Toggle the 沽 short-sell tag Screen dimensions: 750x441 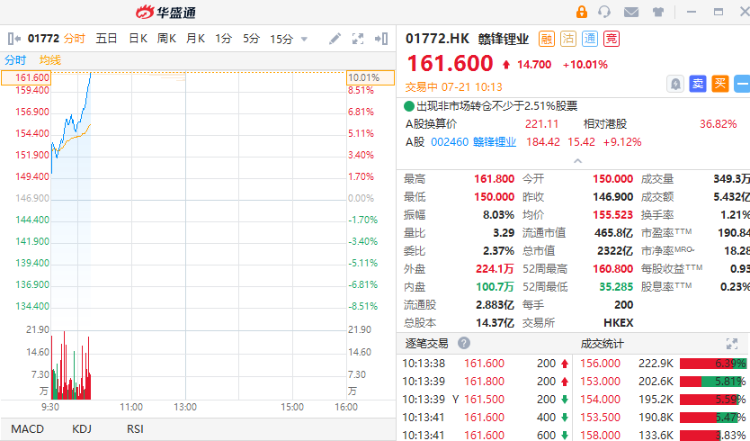pyautogui.click(x=566, y=39)
